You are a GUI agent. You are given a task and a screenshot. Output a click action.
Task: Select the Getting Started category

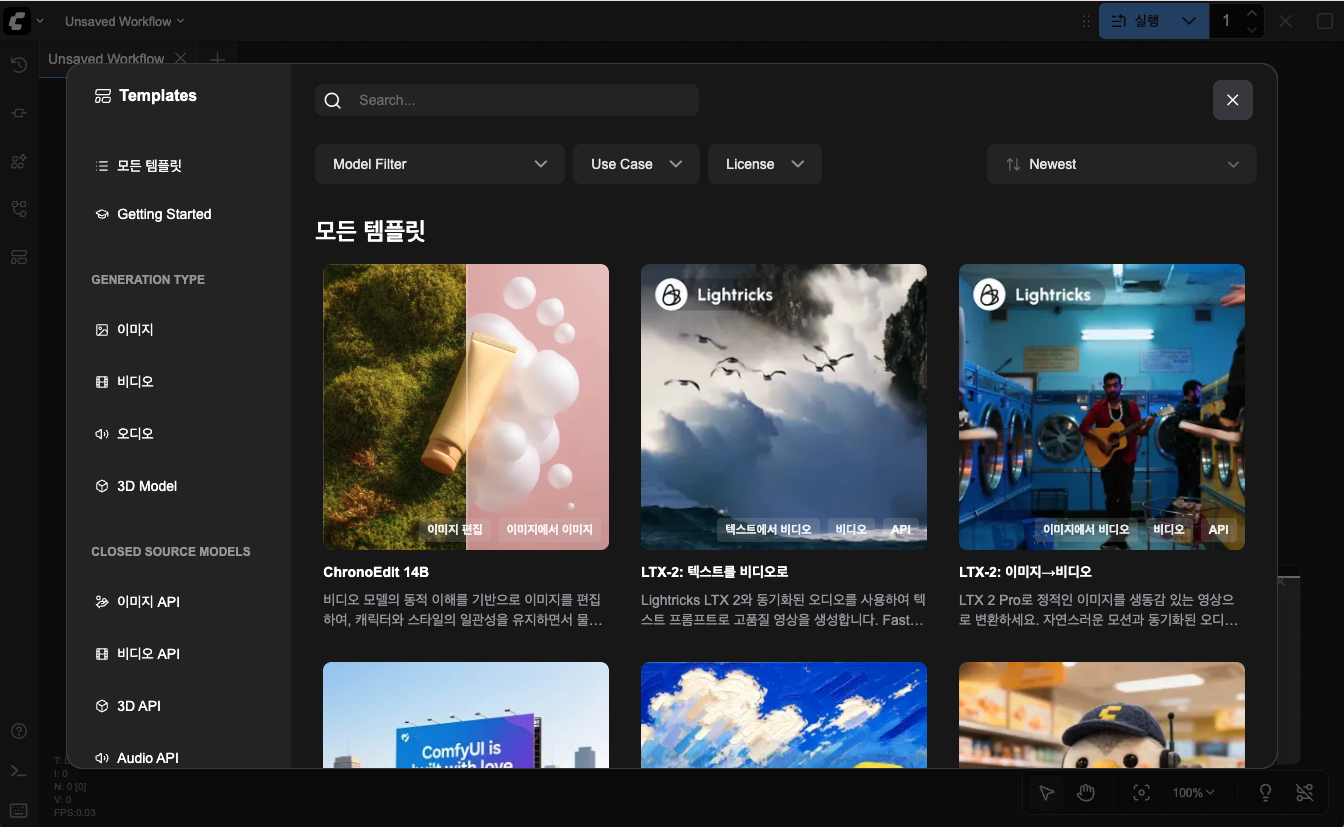(164, 214)
